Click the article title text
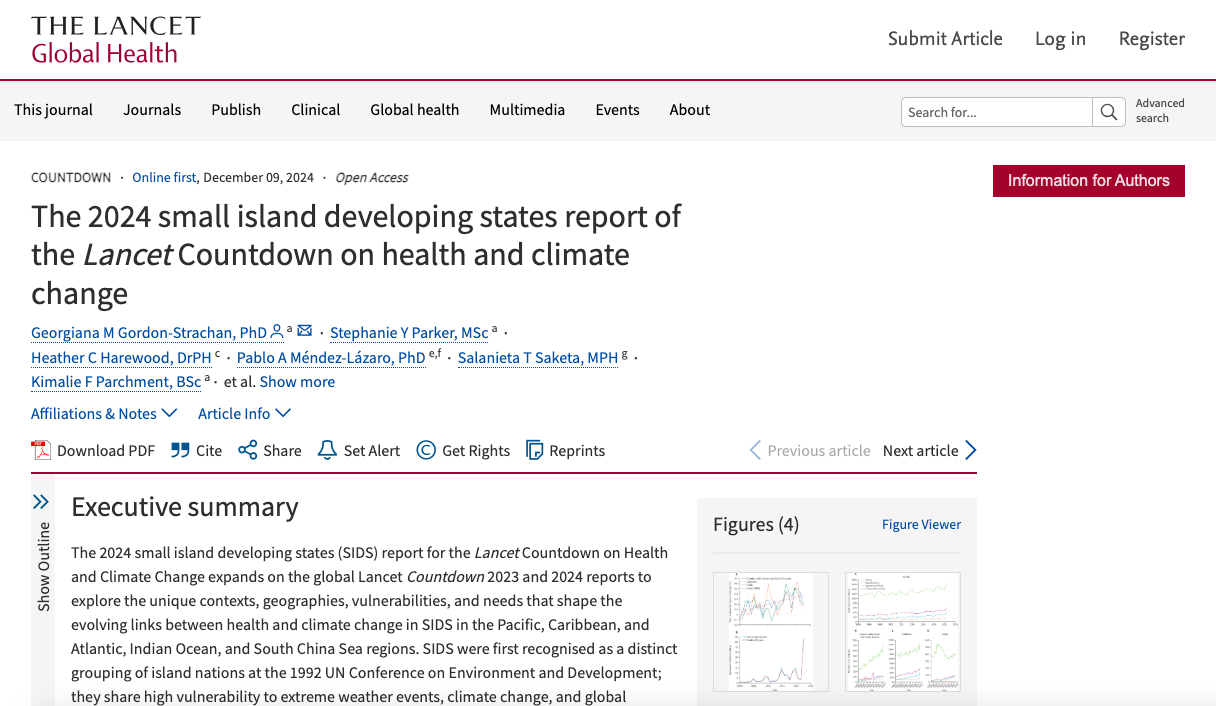1216x706 pixels. coord(356,255)
